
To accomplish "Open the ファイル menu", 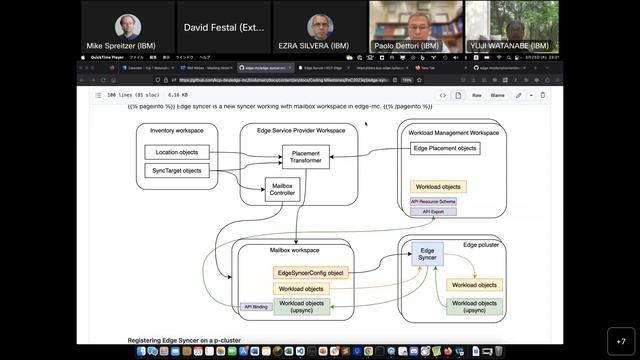I will [x=137, y=58].
